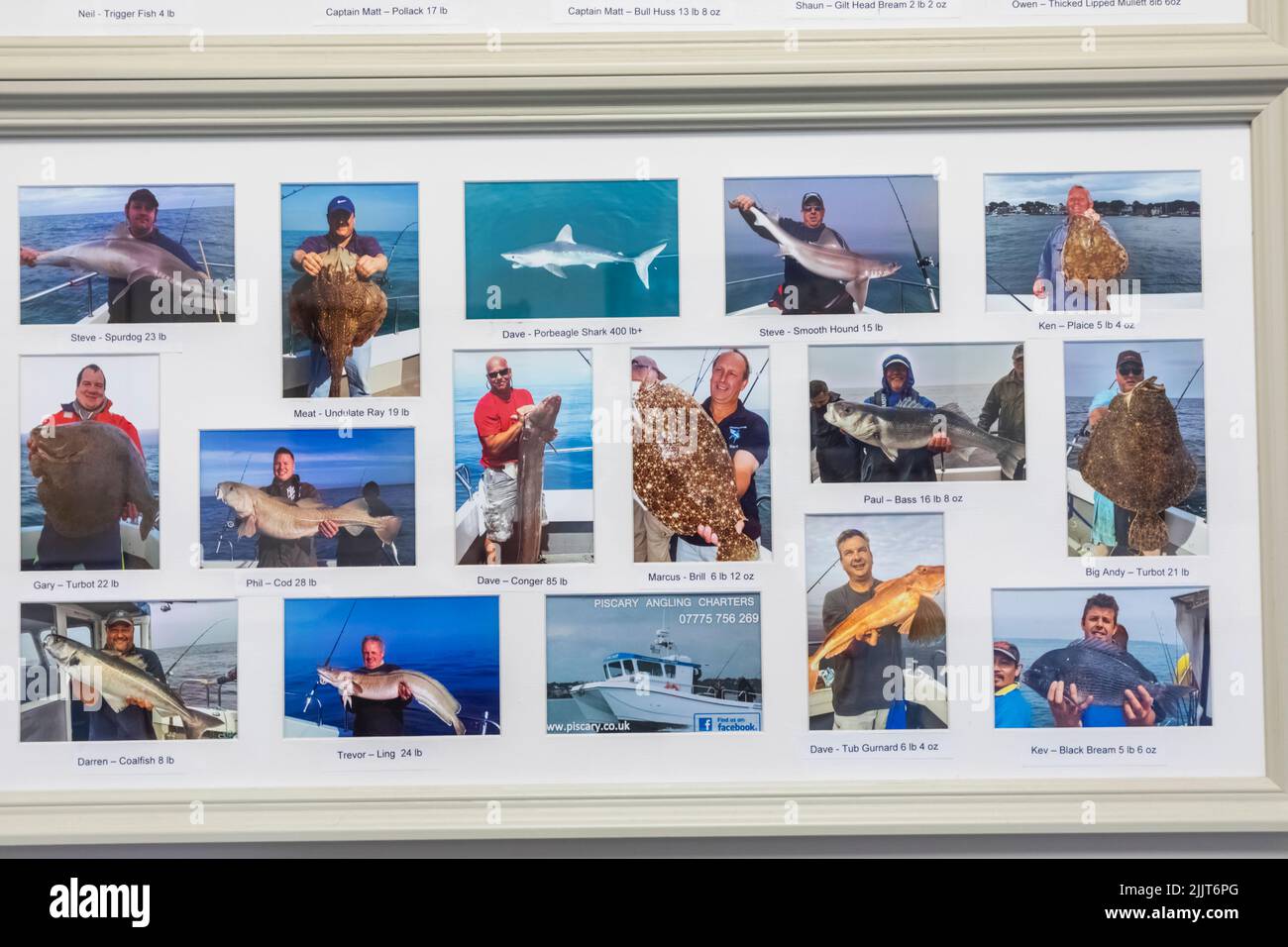The height and width of the screenshot is (947, 1288).
Task: Click caption 'Steve - Smooth Hound 15 lb'
Action: [820, 330]
